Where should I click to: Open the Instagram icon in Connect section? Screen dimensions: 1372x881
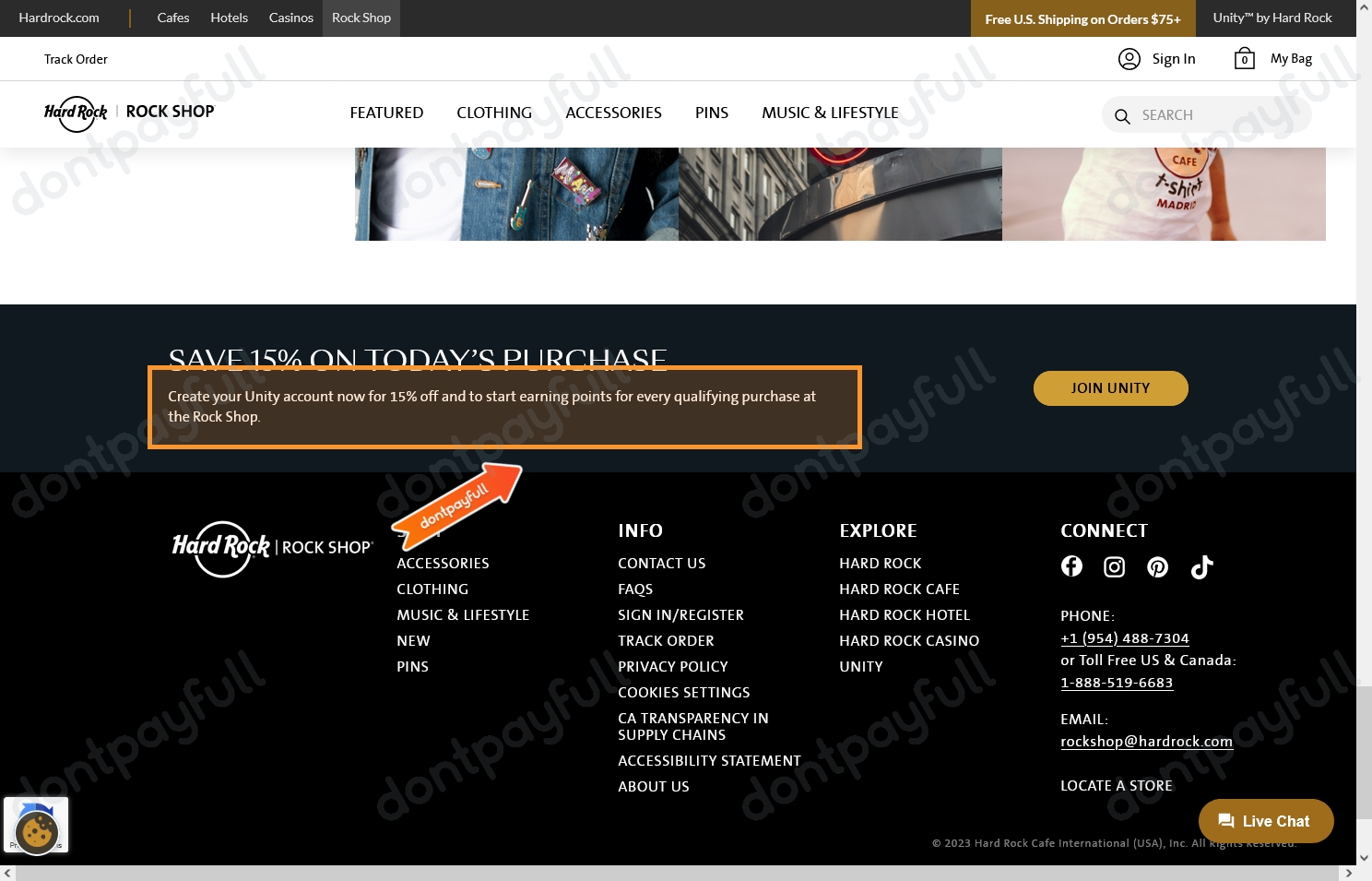[x=1114, y=566]
